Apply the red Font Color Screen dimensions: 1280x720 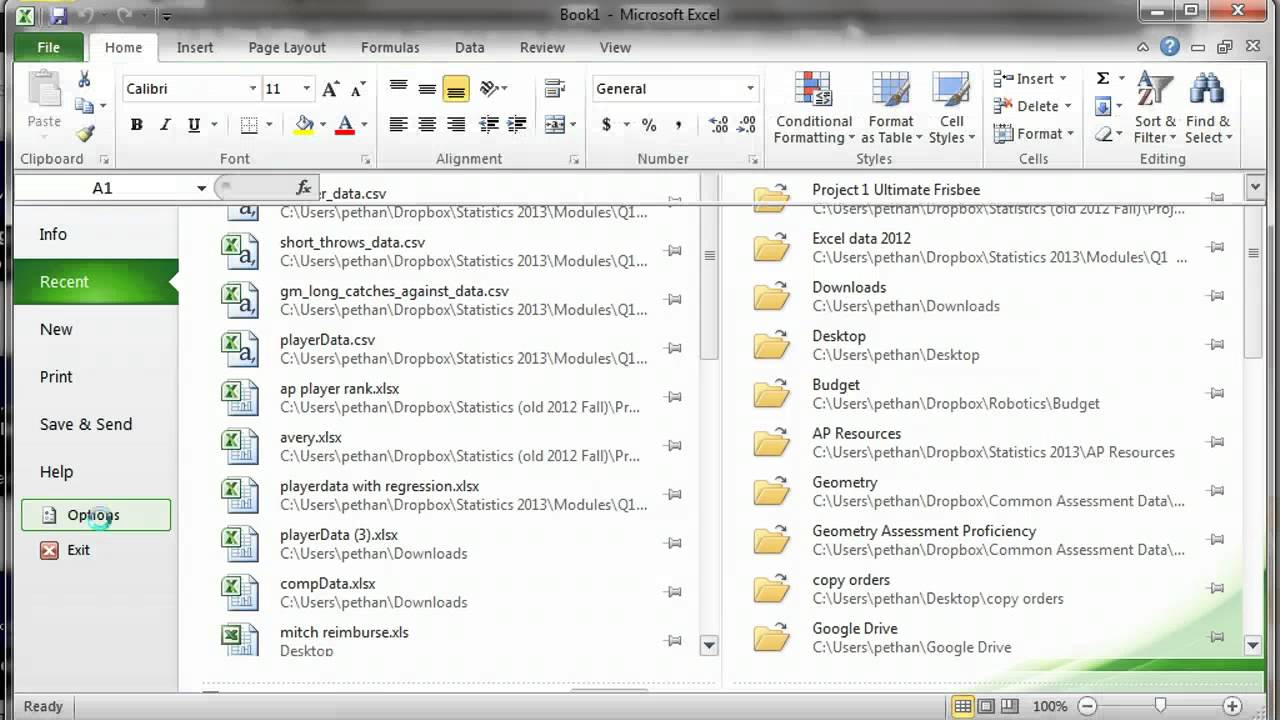point(345,125)
